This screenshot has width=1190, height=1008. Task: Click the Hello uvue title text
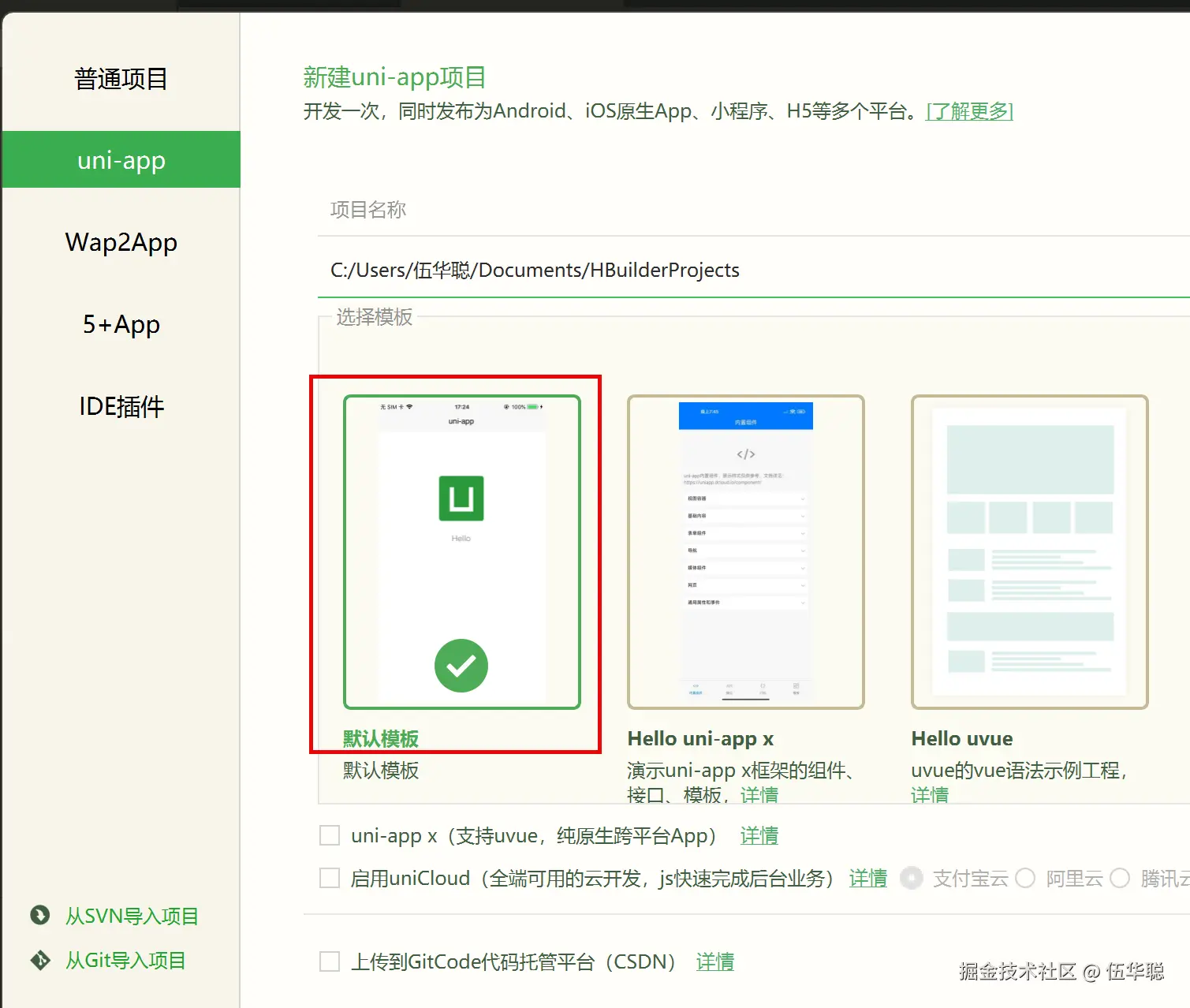point(962,738)
